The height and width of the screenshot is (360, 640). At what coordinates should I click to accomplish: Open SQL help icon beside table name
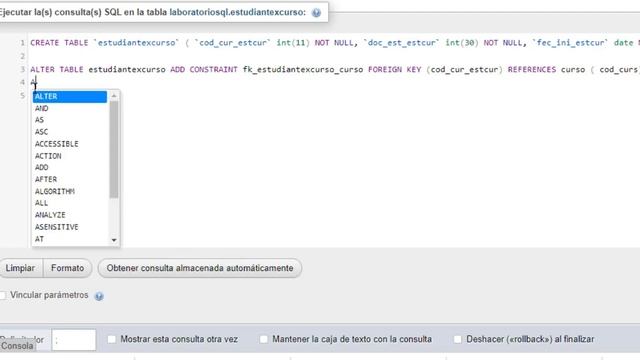[x=316, y=13]
